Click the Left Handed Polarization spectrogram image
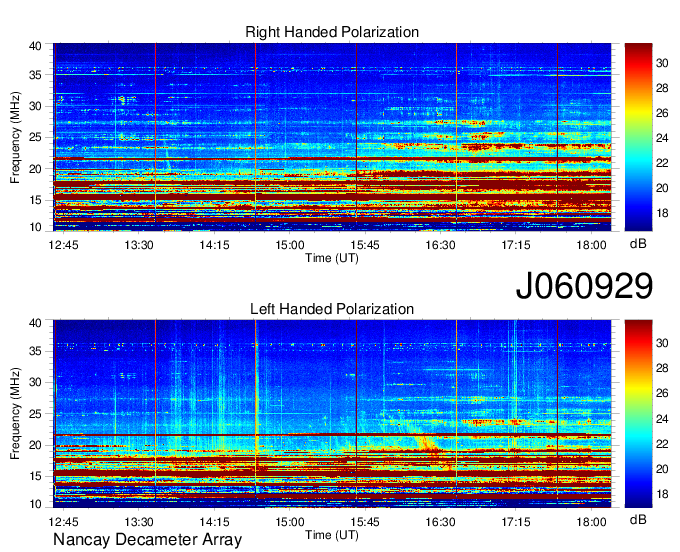Screen dimensions: 680x552 coord(332,414)
